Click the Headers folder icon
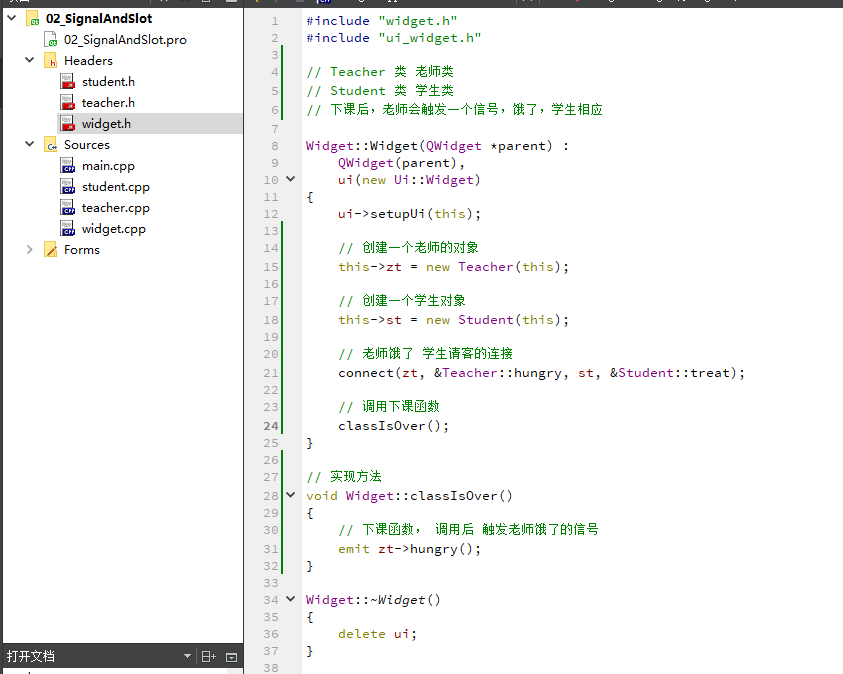Image resolution: width=843 pixels, height=674 pixels. (51, 61)
